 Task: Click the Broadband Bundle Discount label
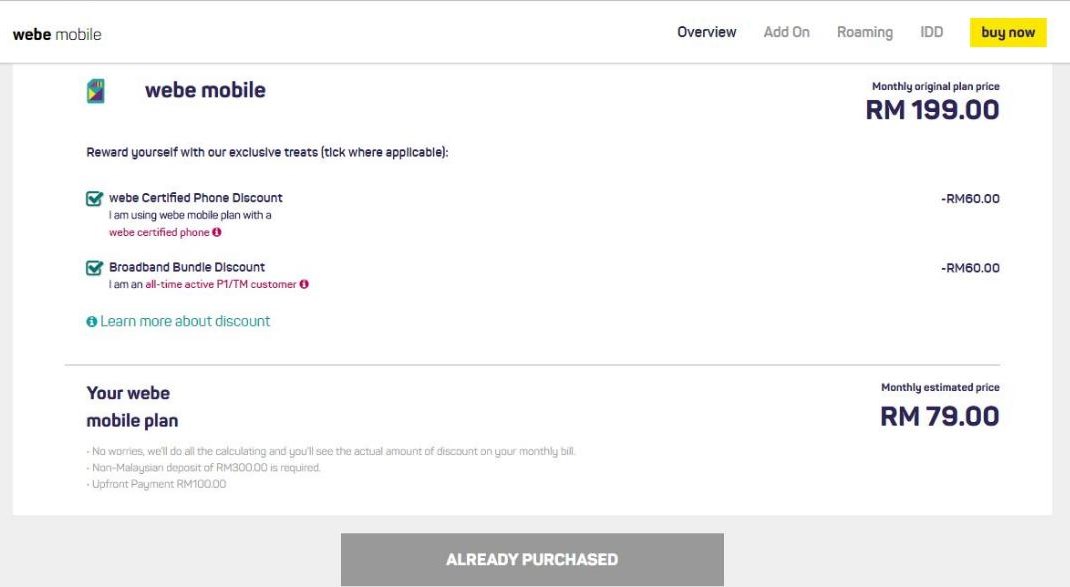coord(187,267)
